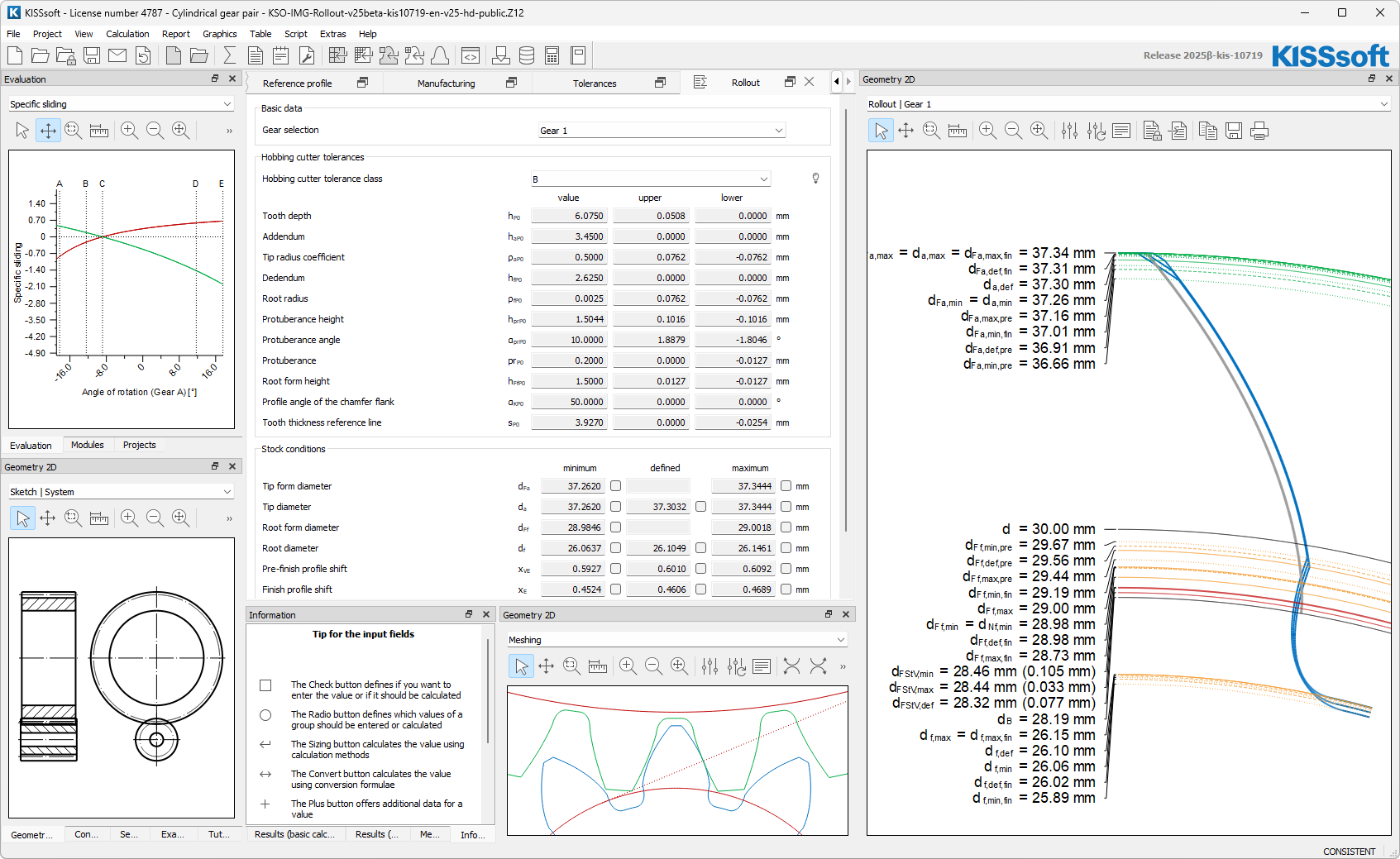Switch to the Tolerances tab
Screen dimensions: 1400x859
595,84
